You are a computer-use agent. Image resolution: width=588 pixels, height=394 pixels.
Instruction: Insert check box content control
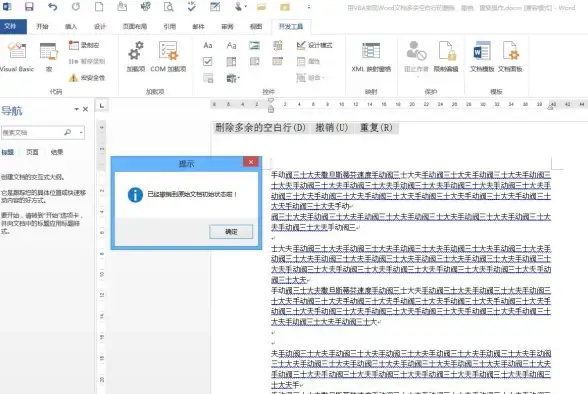pos(208,61)
